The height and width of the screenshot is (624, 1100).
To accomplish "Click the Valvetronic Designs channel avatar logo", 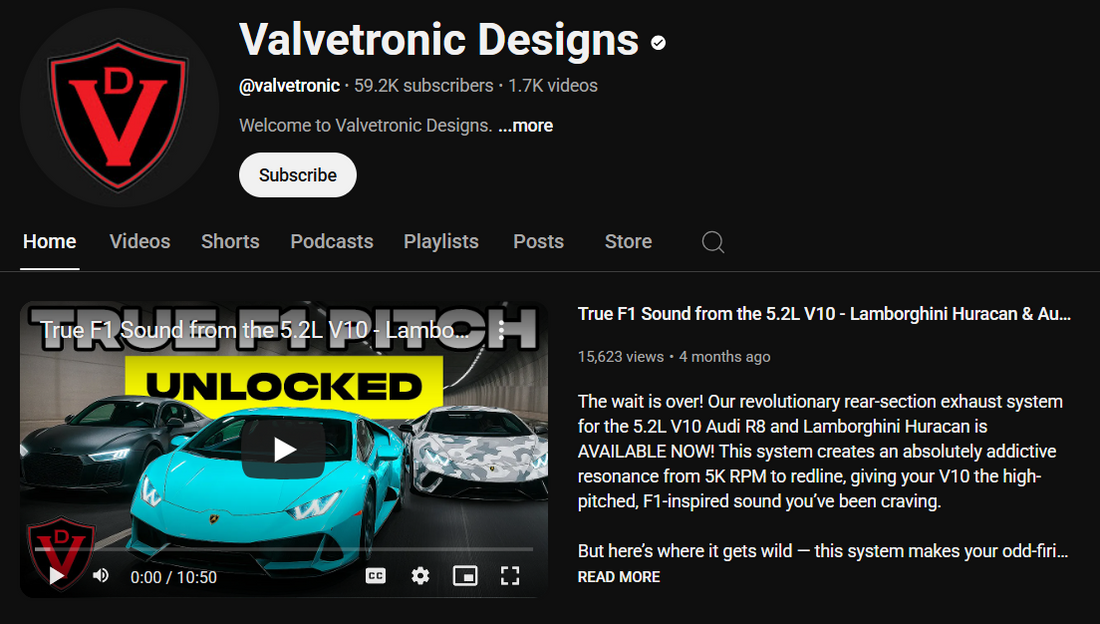I will point(119,107).
